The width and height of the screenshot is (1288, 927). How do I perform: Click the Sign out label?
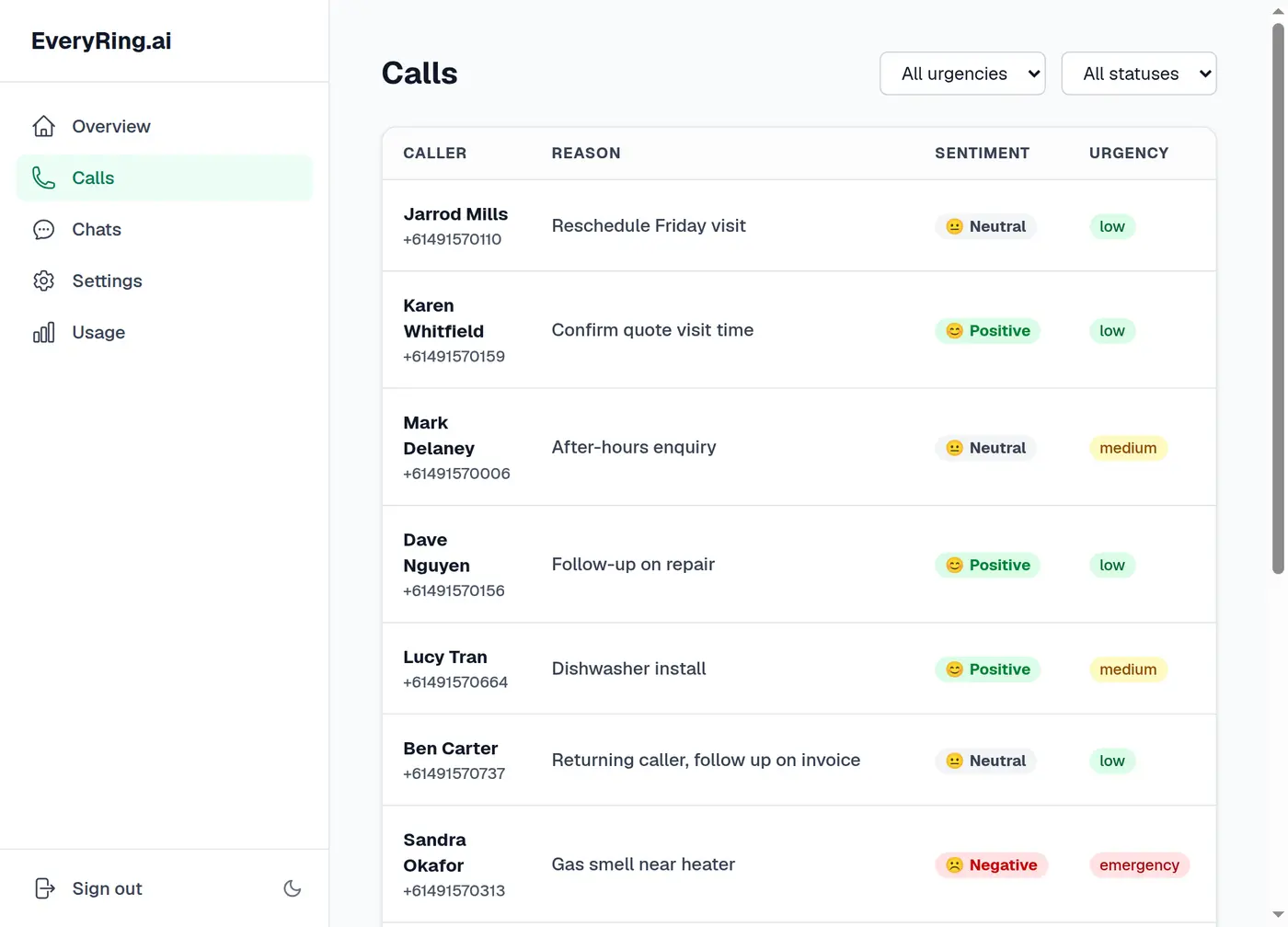point(107,888)
